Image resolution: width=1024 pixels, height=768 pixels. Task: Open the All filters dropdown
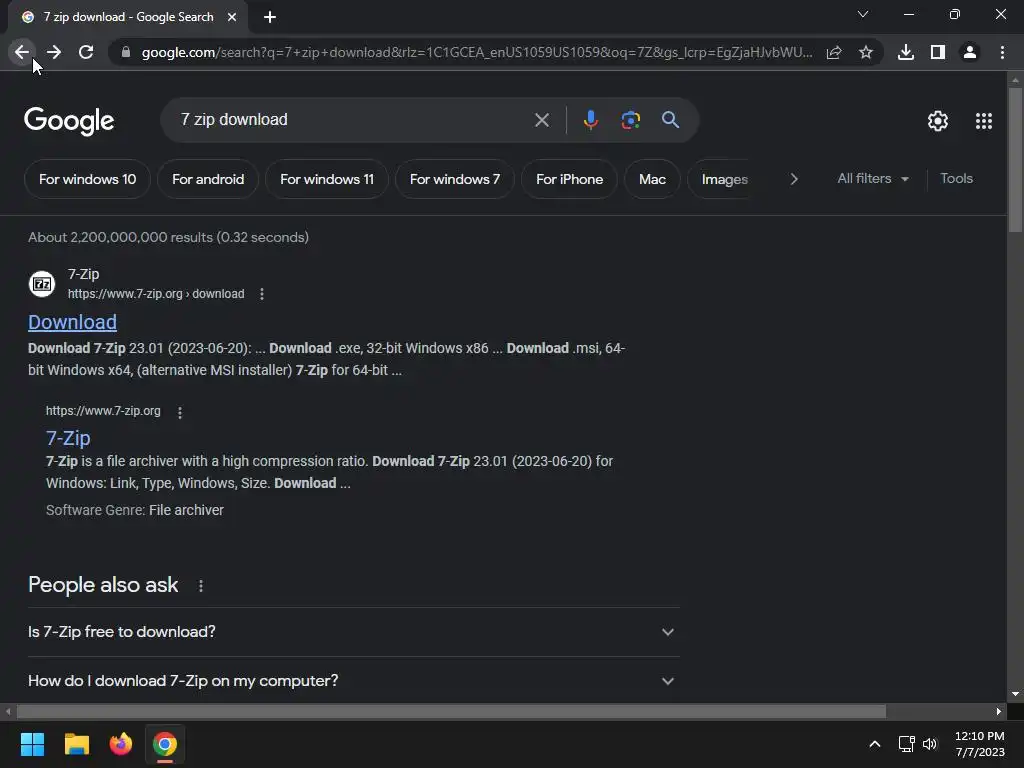873,179
